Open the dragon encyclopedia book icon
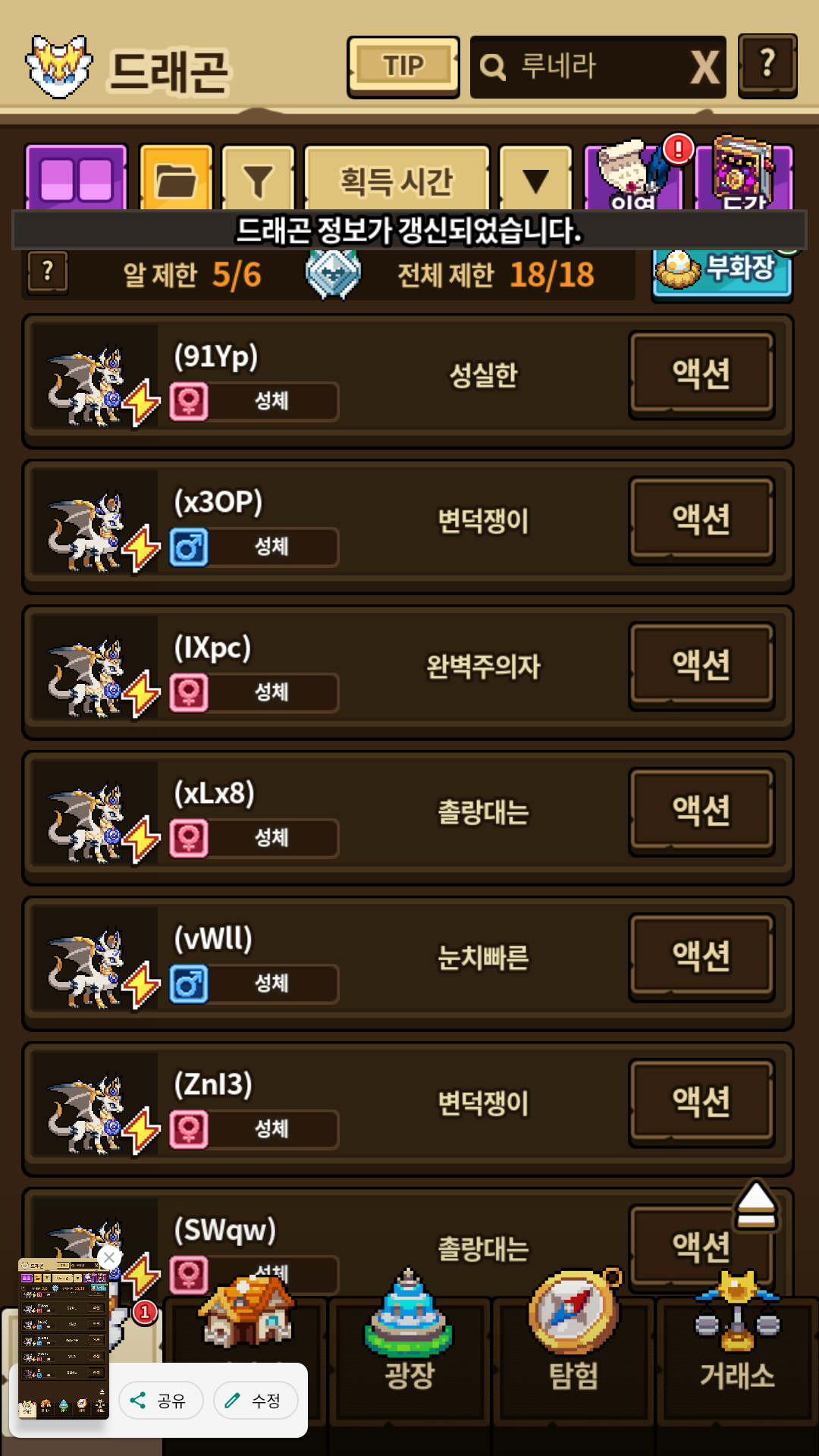Image resolution: width=819 pixels, height=1456 pixels. click(743, 176)
